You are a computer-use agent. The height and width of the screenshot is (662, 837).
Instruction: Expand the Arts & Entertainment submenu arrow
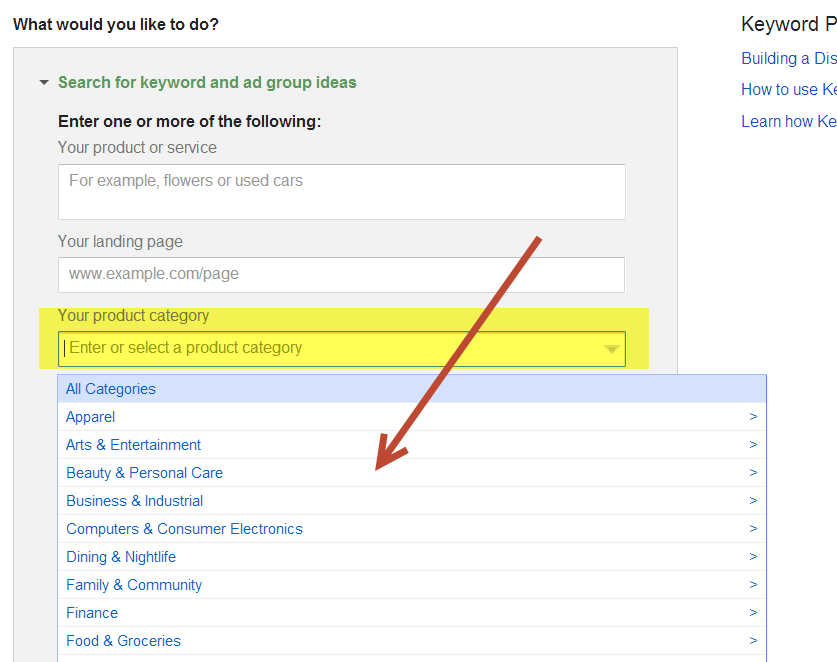click(753, 445)
